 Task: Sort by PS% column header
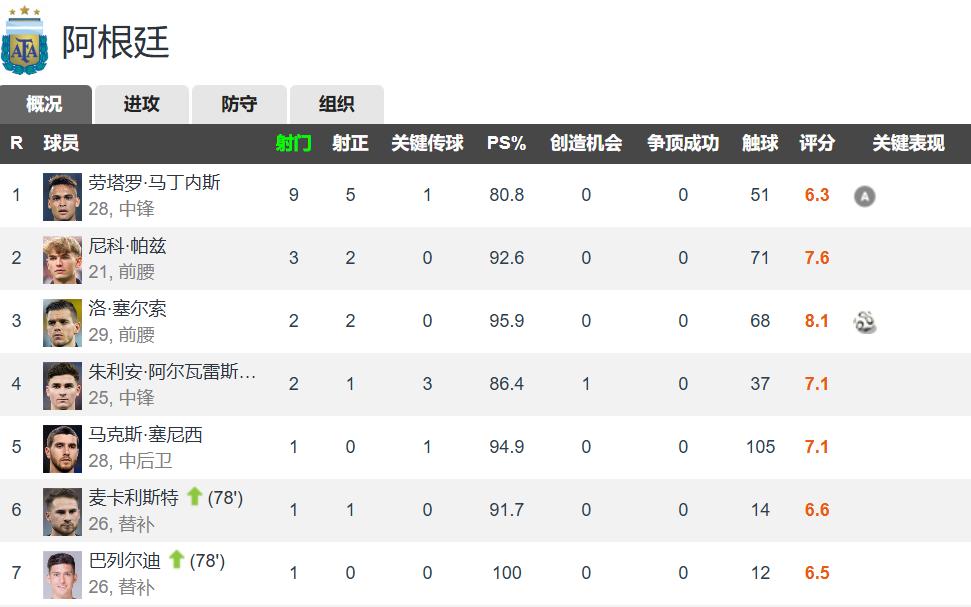coord(506,143)
